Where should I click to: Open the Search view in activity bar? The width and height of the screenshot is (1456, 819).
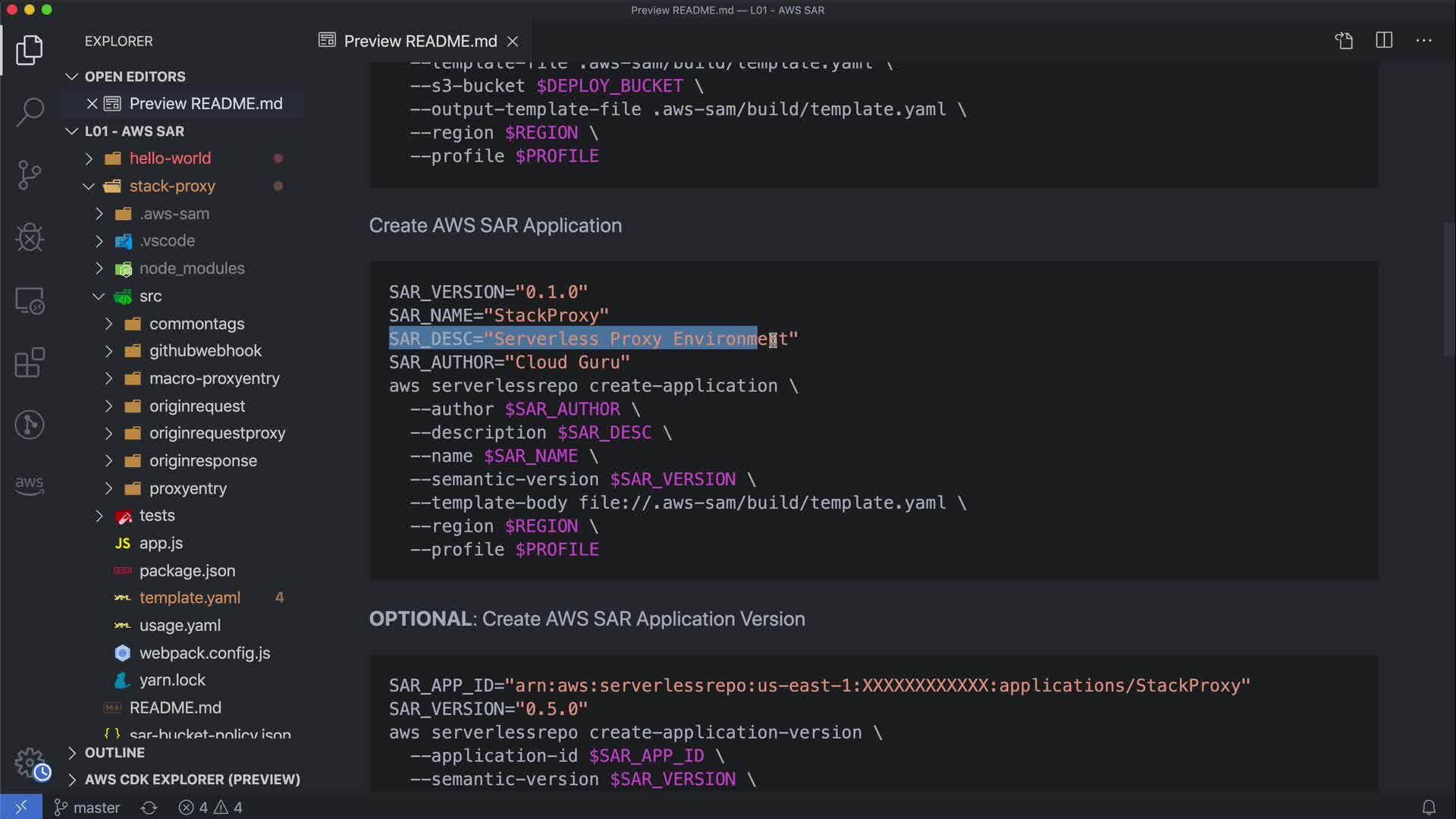[x=30, y=112]
